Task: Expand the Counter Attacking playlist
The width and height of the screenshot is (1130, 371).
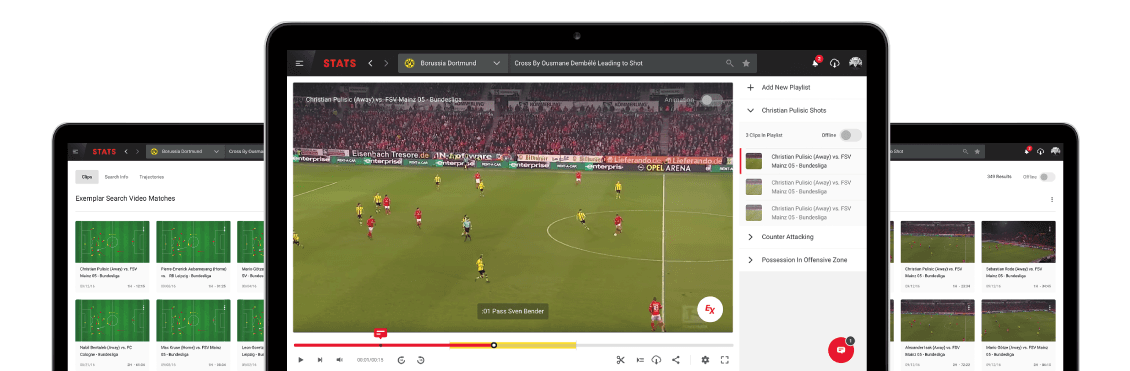Action: click(802, 237)
